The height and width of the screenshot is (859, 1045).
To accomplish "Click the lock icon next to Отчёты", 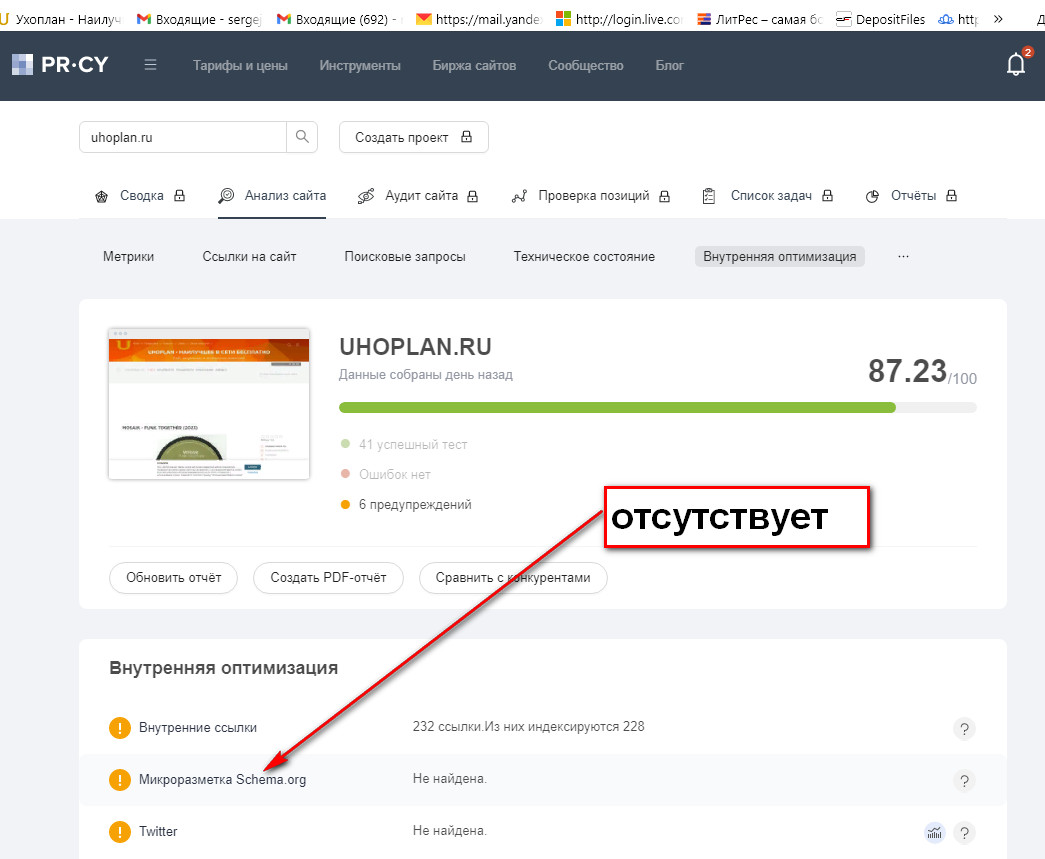I will click(952, 195).
